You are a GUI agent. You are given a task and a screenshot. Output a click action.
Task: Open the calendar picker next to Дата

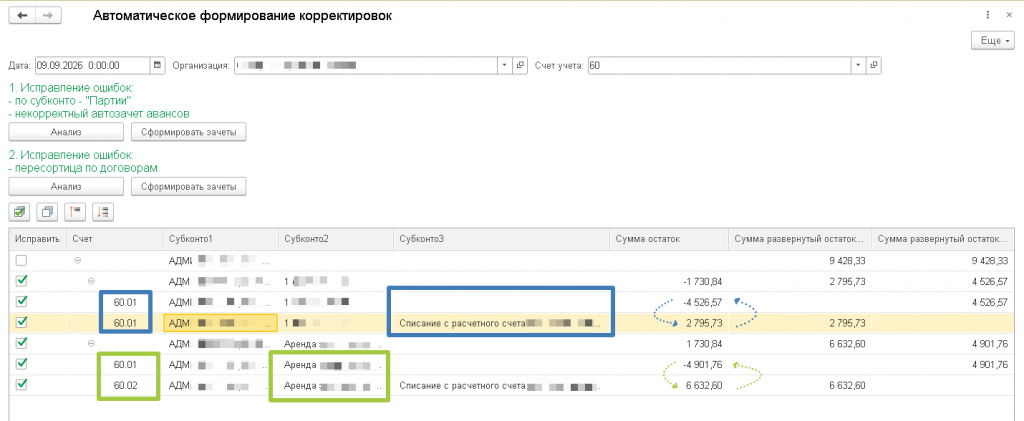pyautogui.click(x=157, y=65)
